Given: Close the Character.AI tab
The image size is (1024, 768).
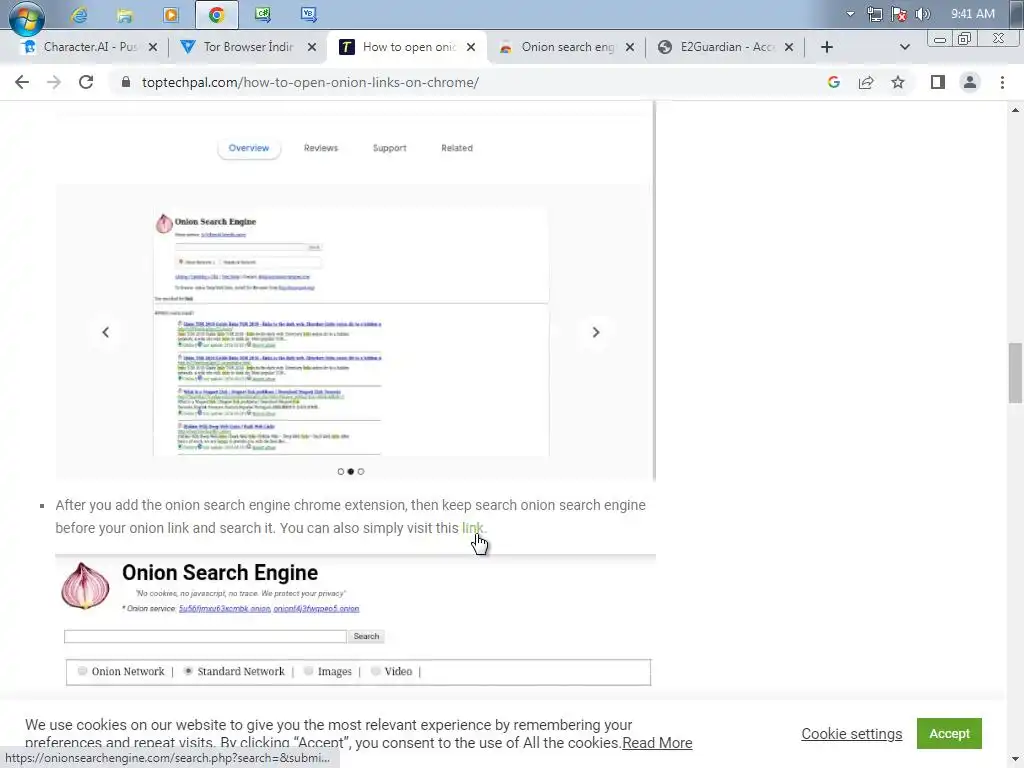Looking at the screenshot, I should 152,47.
